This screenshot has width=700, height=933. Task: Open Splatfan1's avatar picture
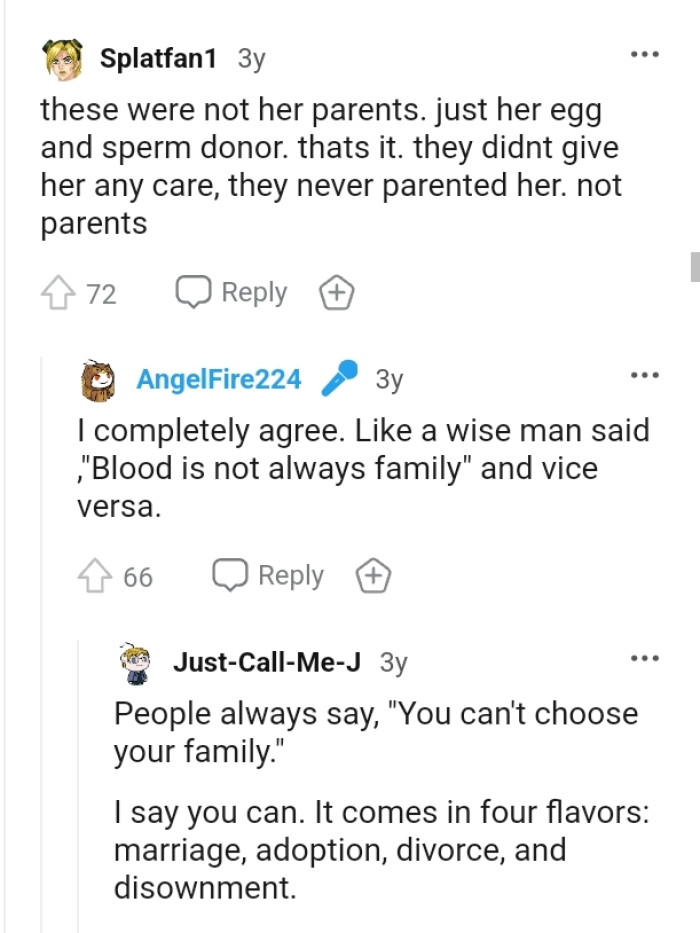coord(60,55)
